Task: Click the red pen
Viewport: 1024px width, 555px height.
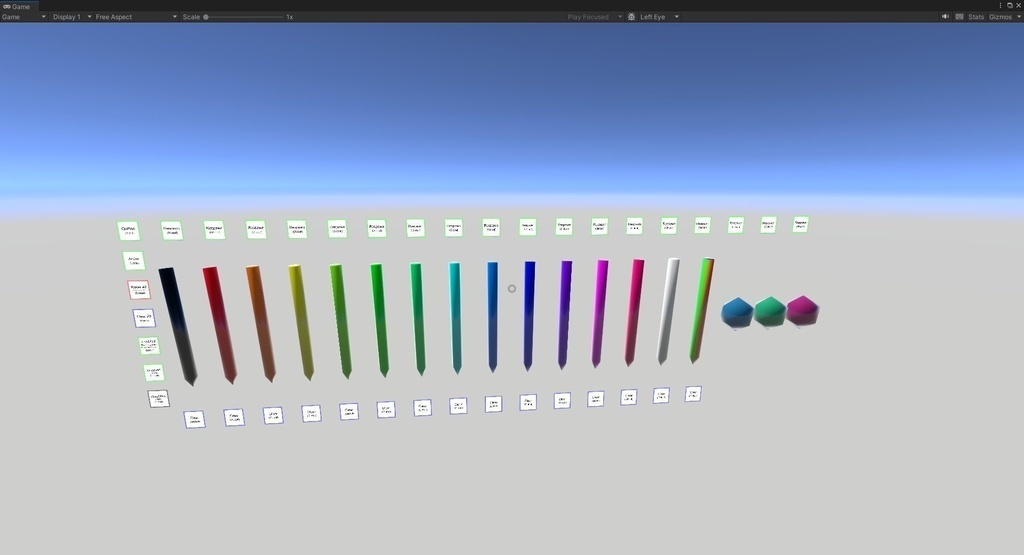Action: (x=219, y=325)
